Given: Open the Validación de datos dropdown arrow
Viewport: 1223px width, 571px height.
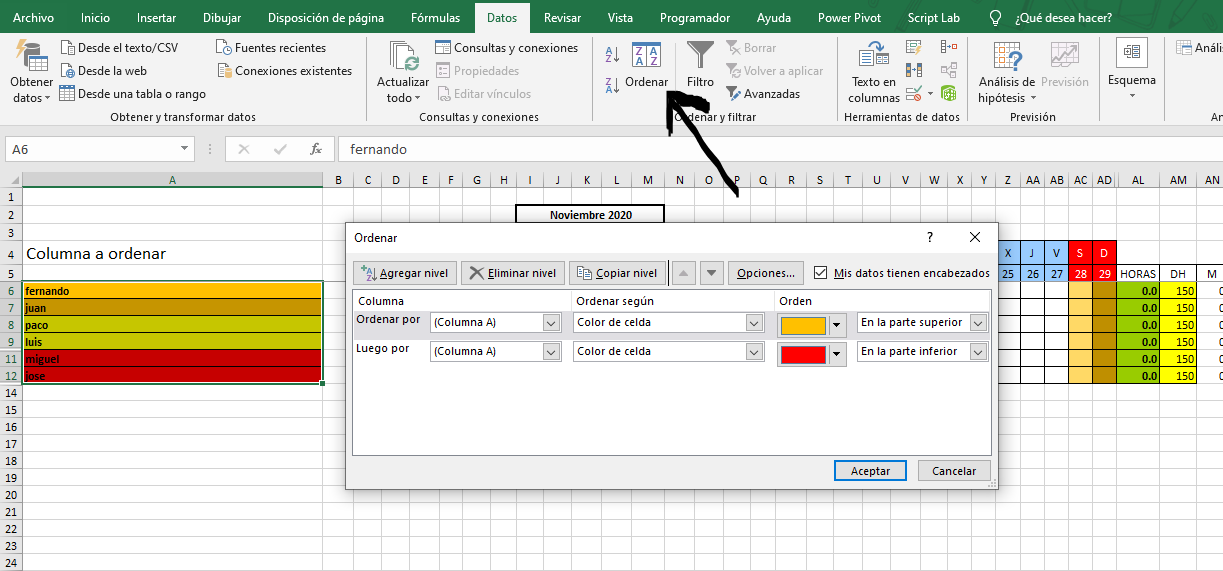Looking at the screenshot, I should tap(930, 94).
